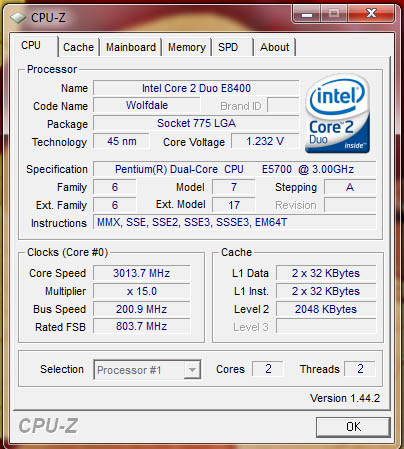The height and width of the screenshot is (449, 404).
Task: Click the Ext. Model value 17
Action: click(234, 205)
